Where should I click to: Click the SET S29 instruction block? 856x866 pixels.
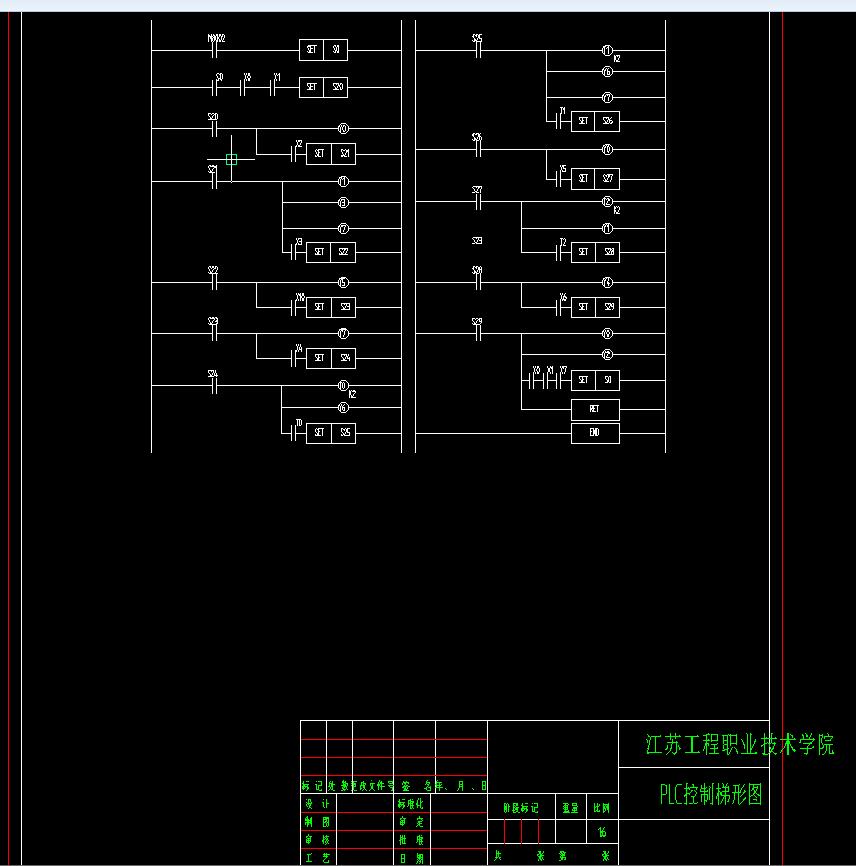(593, 306)
